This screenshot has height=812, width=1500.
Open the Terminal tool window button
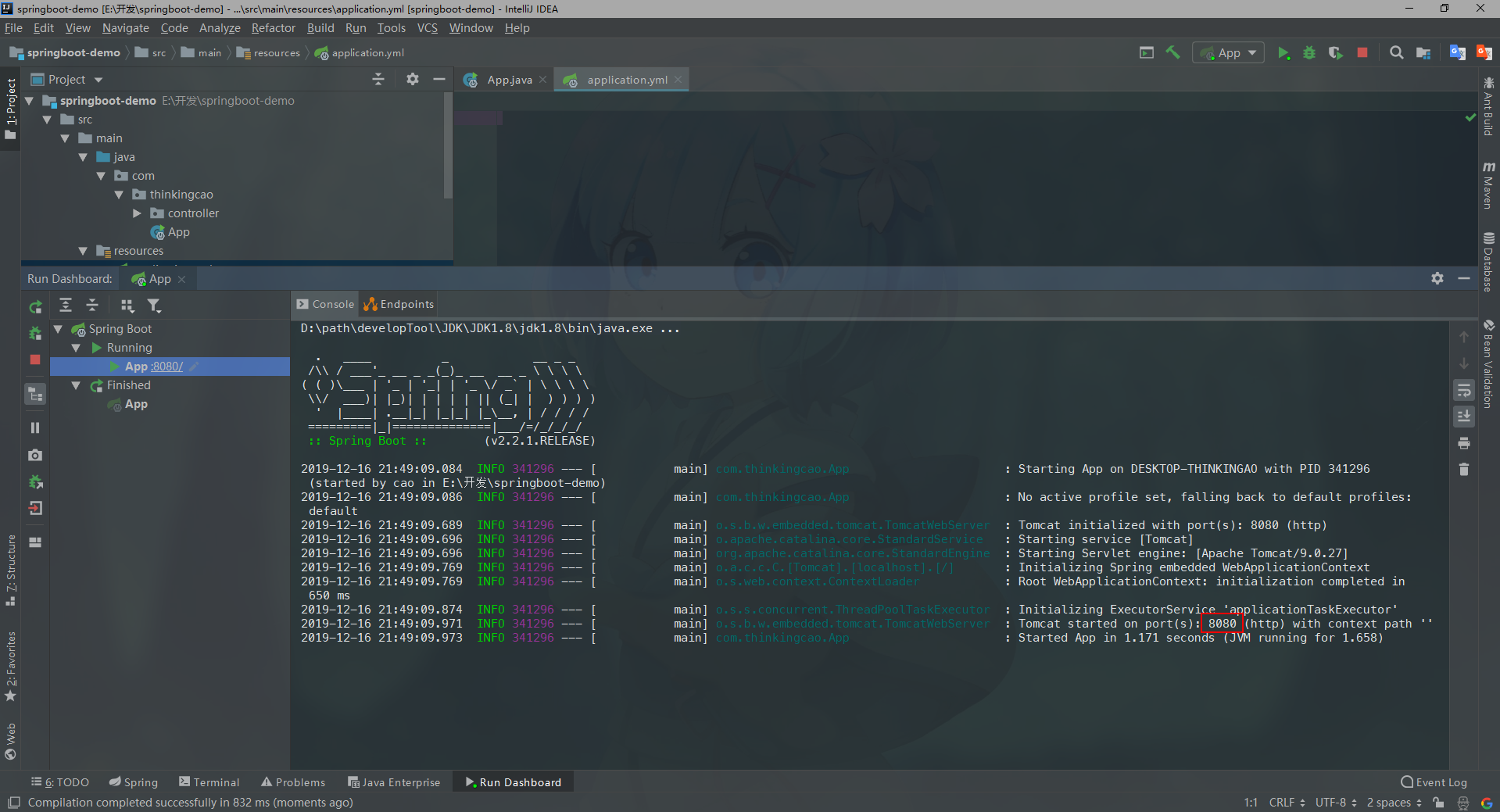pyautogui.click(x=209, y=782)
